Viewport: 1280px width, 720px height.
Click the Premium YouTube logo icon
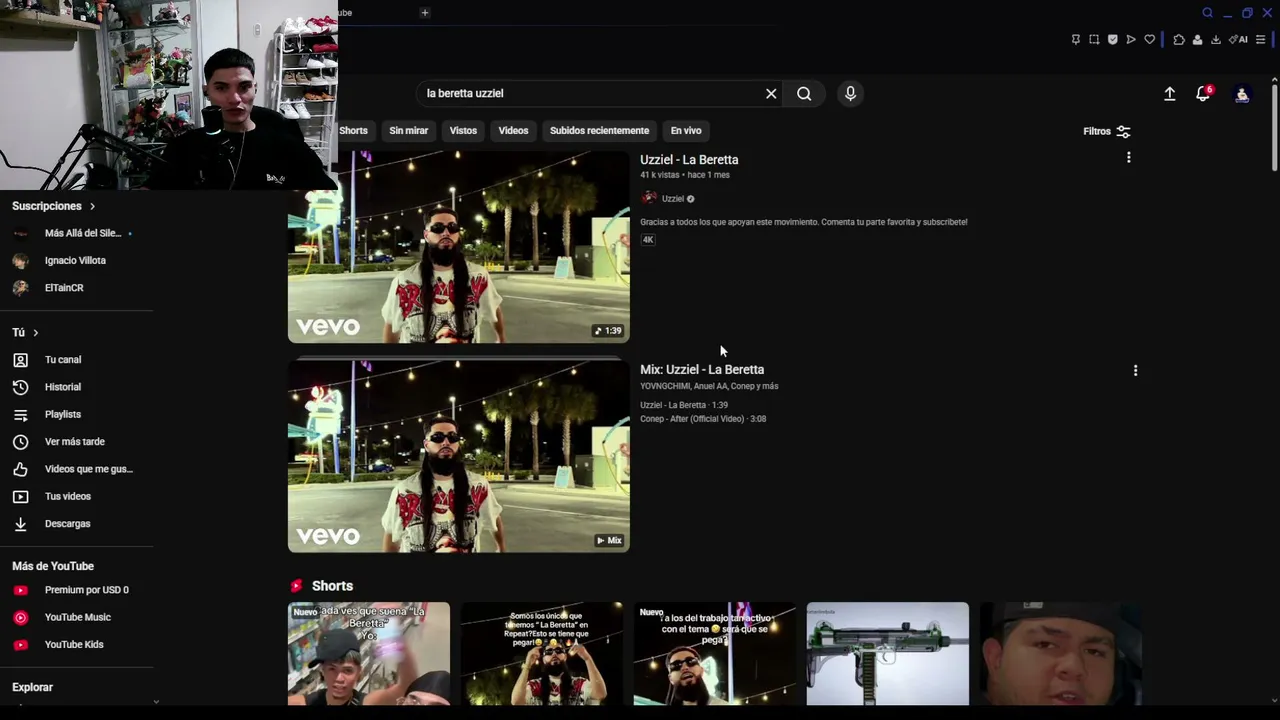coord(20,590)
